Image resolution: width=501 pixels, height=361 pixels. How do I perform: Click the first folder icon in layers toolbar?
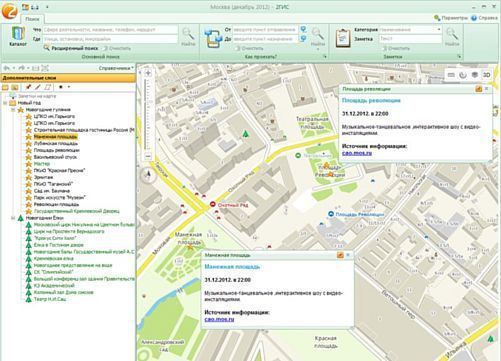(5, 87)
